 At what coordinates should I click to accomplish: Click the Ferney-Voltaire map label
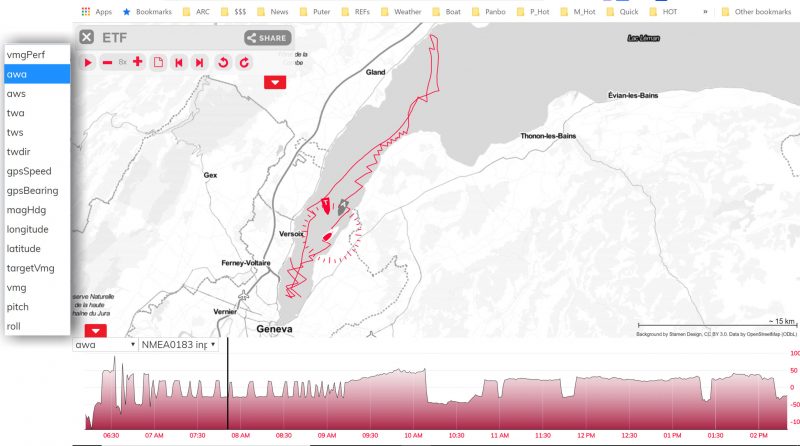(x=246, y=263)
